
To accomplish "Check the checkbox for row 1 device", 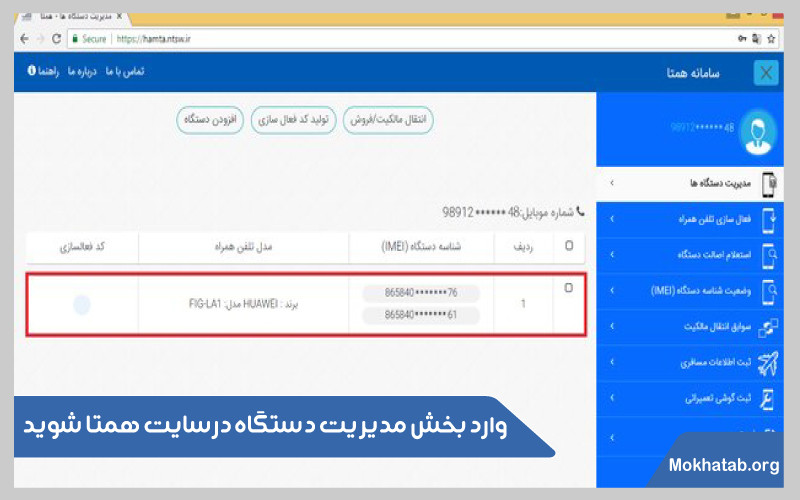I will 568,288.
